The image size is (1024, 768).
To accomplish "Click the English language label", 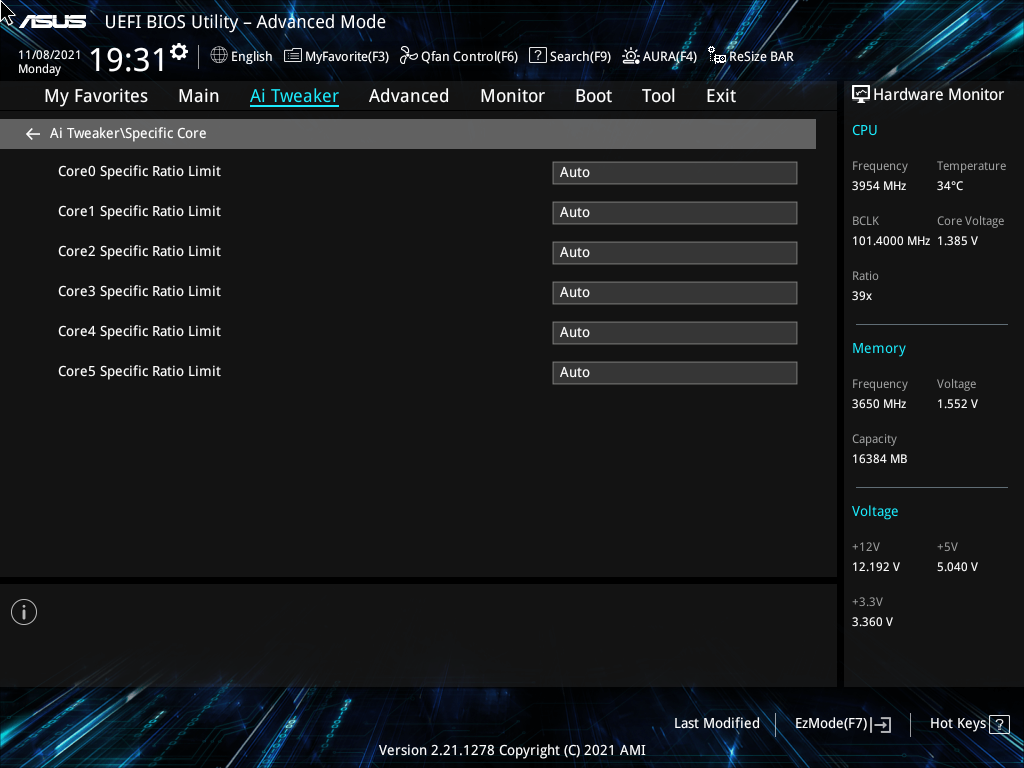I will click(251, 57).
